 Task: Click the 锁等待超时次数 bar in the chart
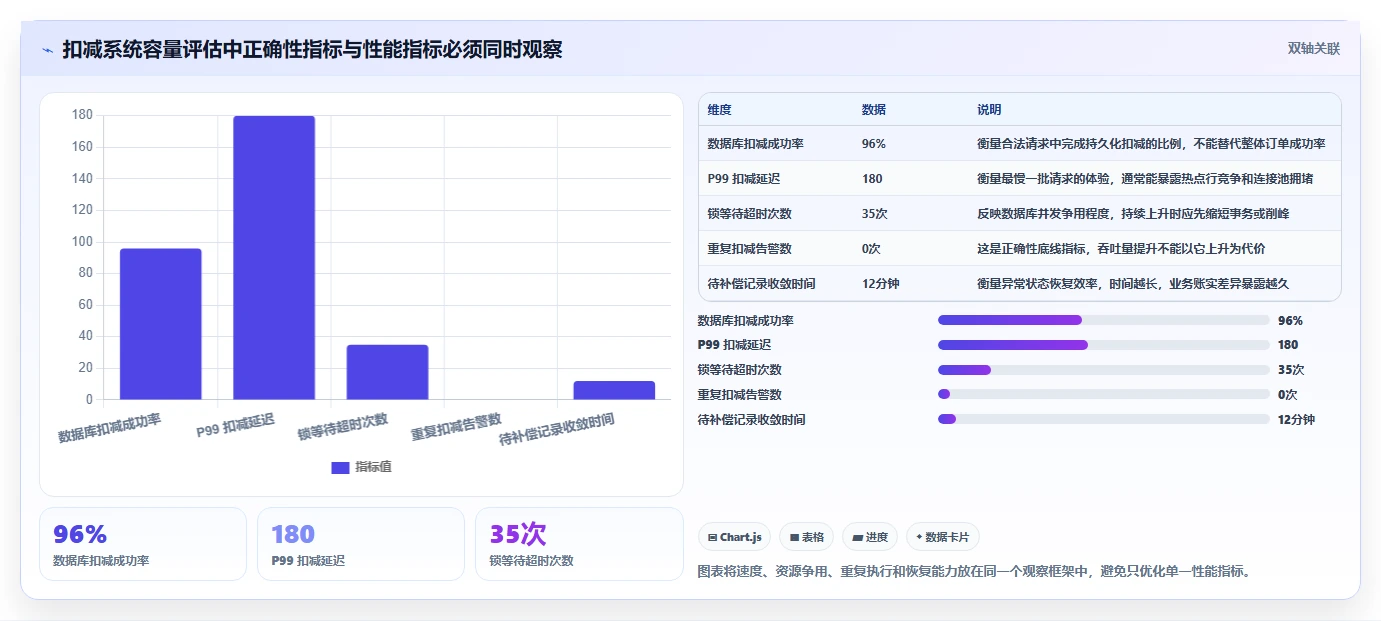(x=387, y=372)
